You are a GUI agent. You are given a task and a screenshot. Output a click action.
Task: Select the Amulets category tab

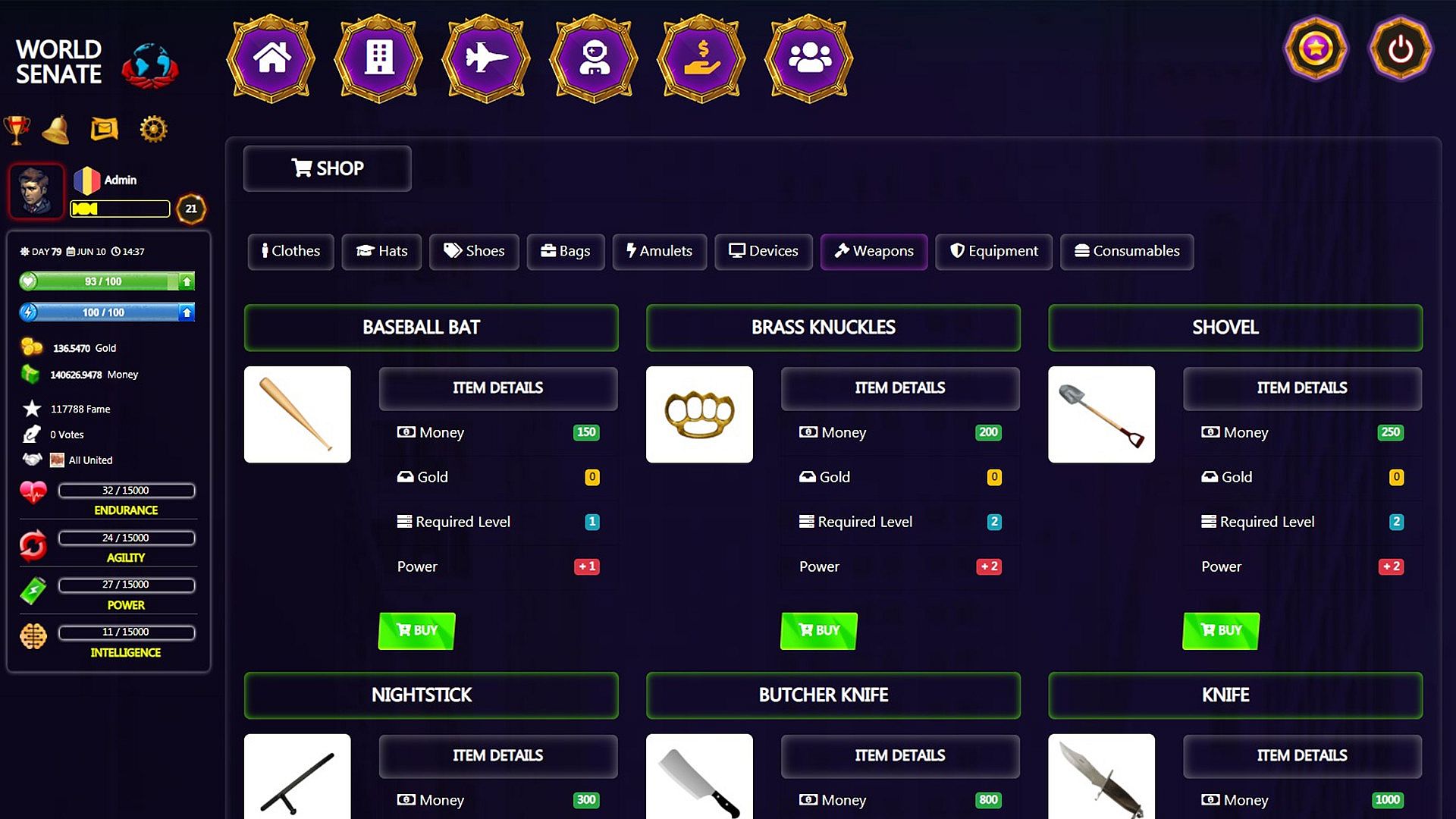tap(659, 252)
